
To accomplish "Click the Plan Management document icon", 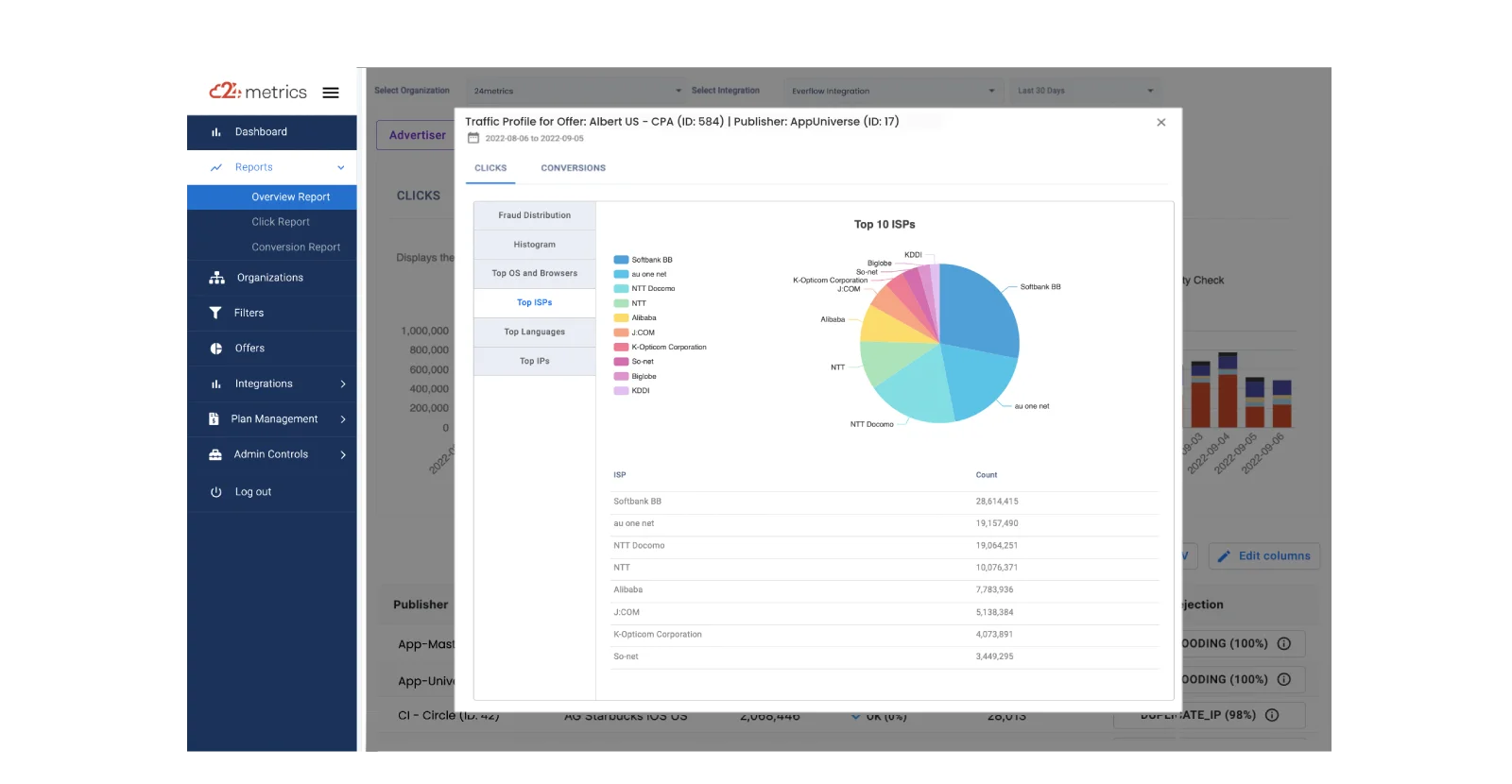I will click(x=214, y=418).
